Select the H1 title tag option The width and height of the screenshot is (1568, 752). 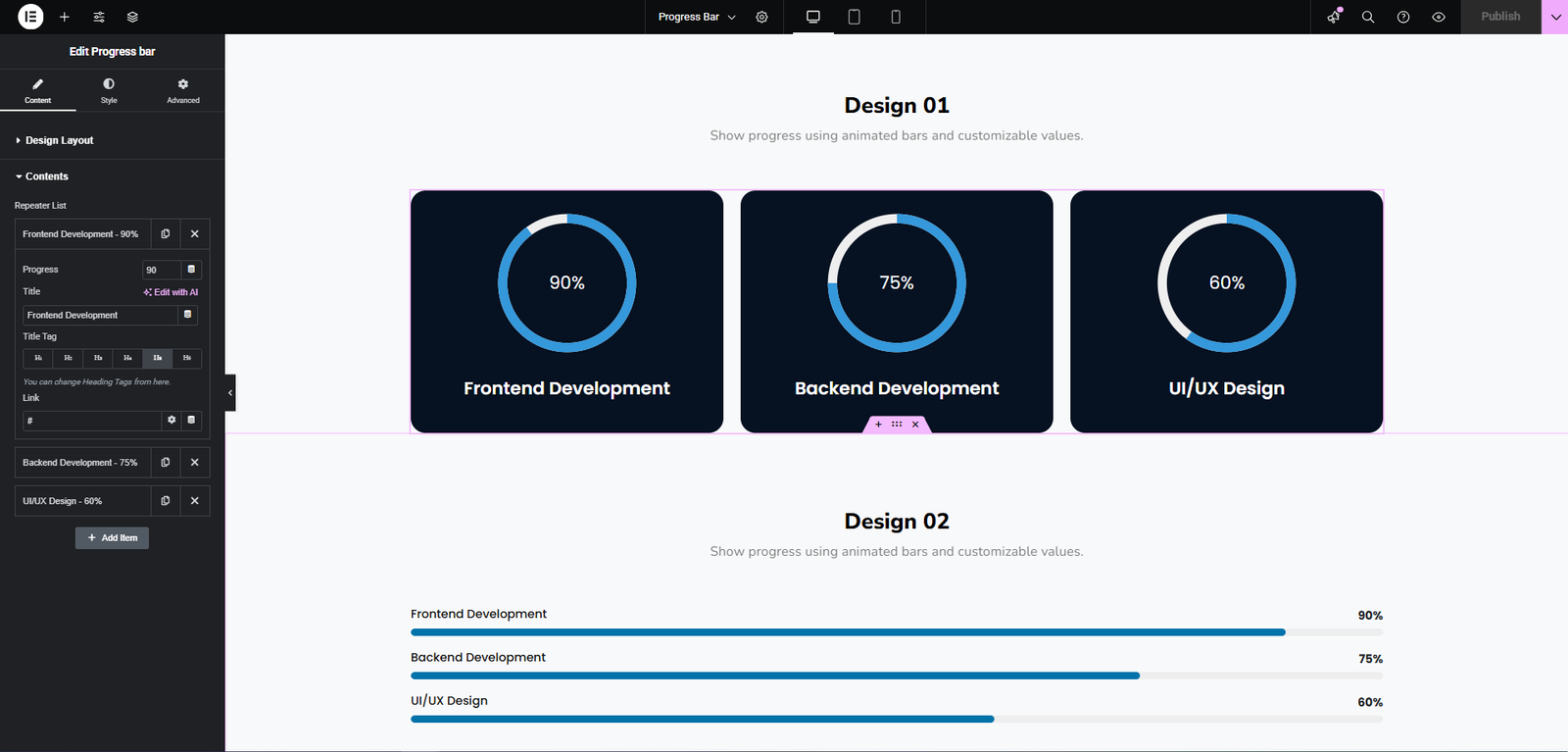click(38, 358)
